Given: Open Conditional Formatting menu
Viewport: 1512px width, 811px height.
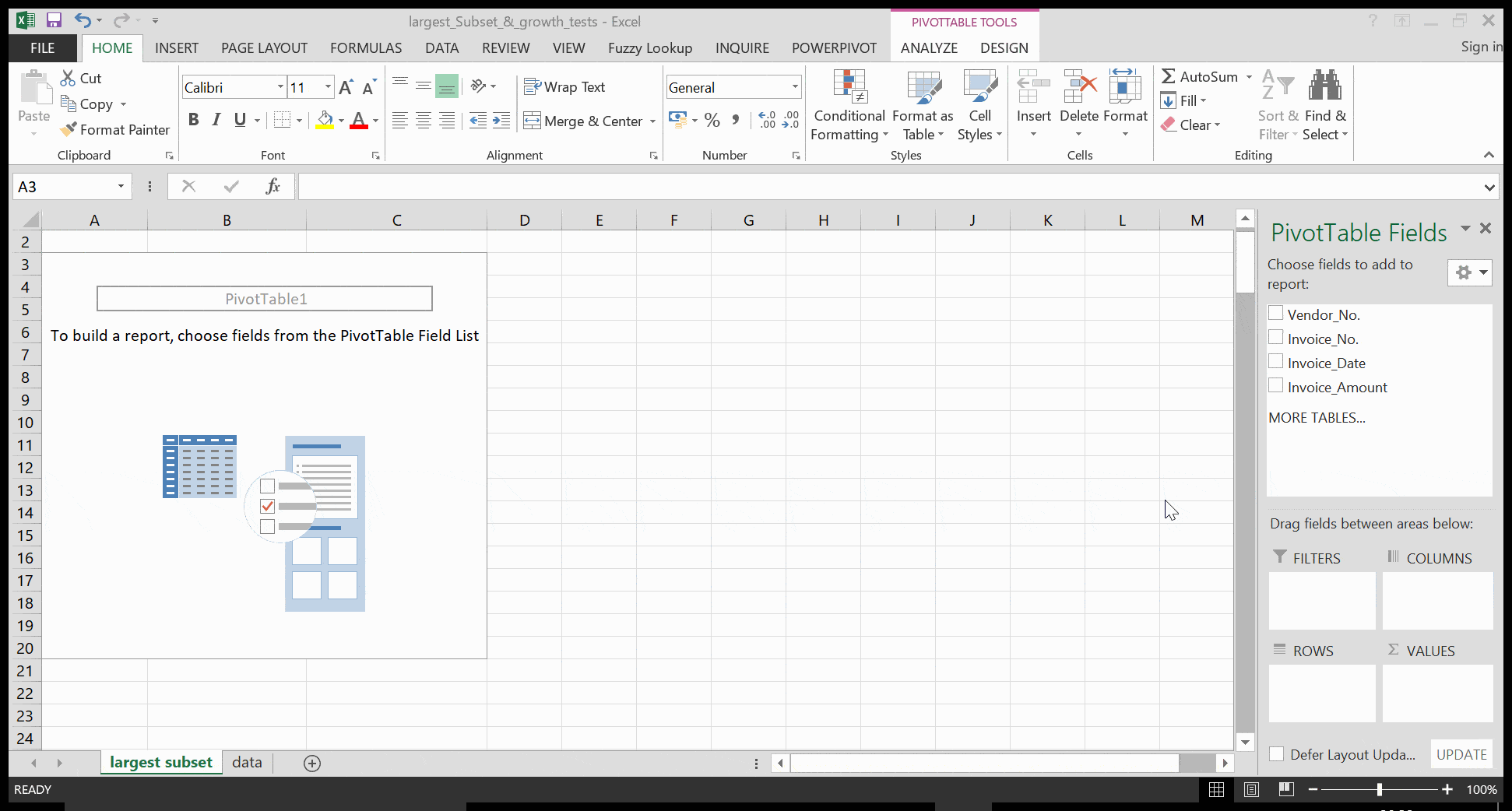Looking at the screenshot, I should (849, 106).
